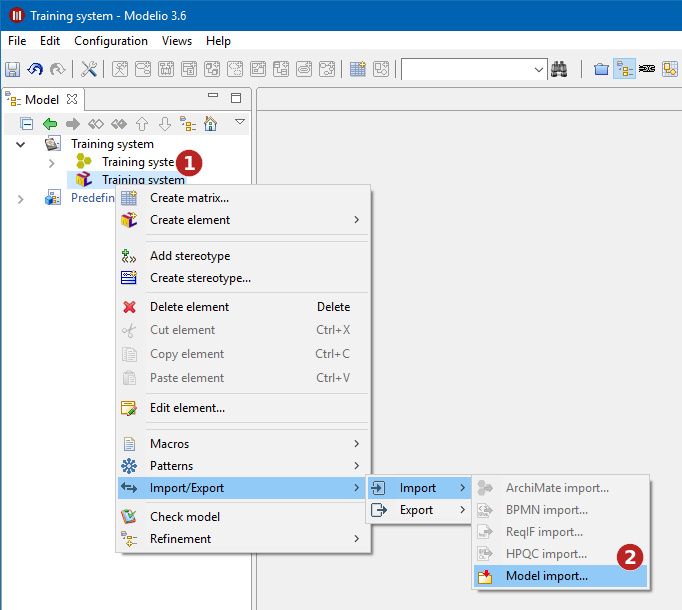Open the Export submenu entry
This screenshot has width=682, height=610.
[x=419, y=510]
